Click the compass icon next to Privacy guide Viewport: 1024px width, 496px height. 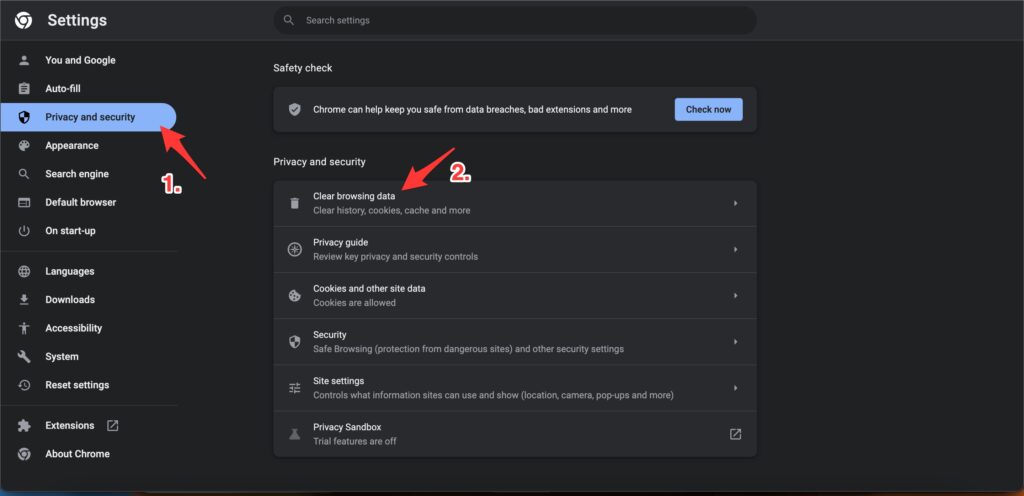point(294,249)
